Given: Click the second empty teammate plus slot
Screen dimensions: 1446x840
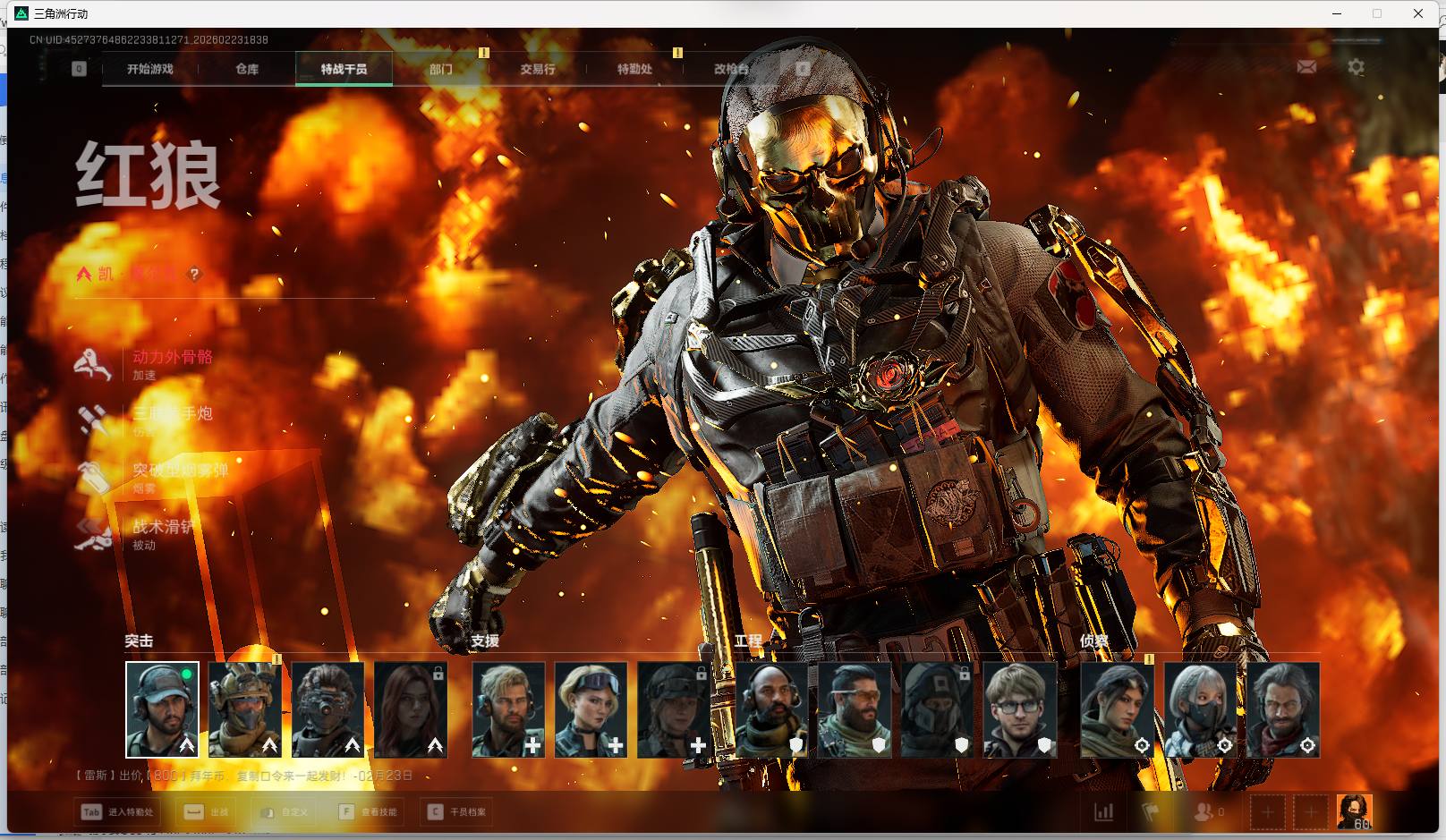Looking at the screenshot, I should (x=1310, y=811).
